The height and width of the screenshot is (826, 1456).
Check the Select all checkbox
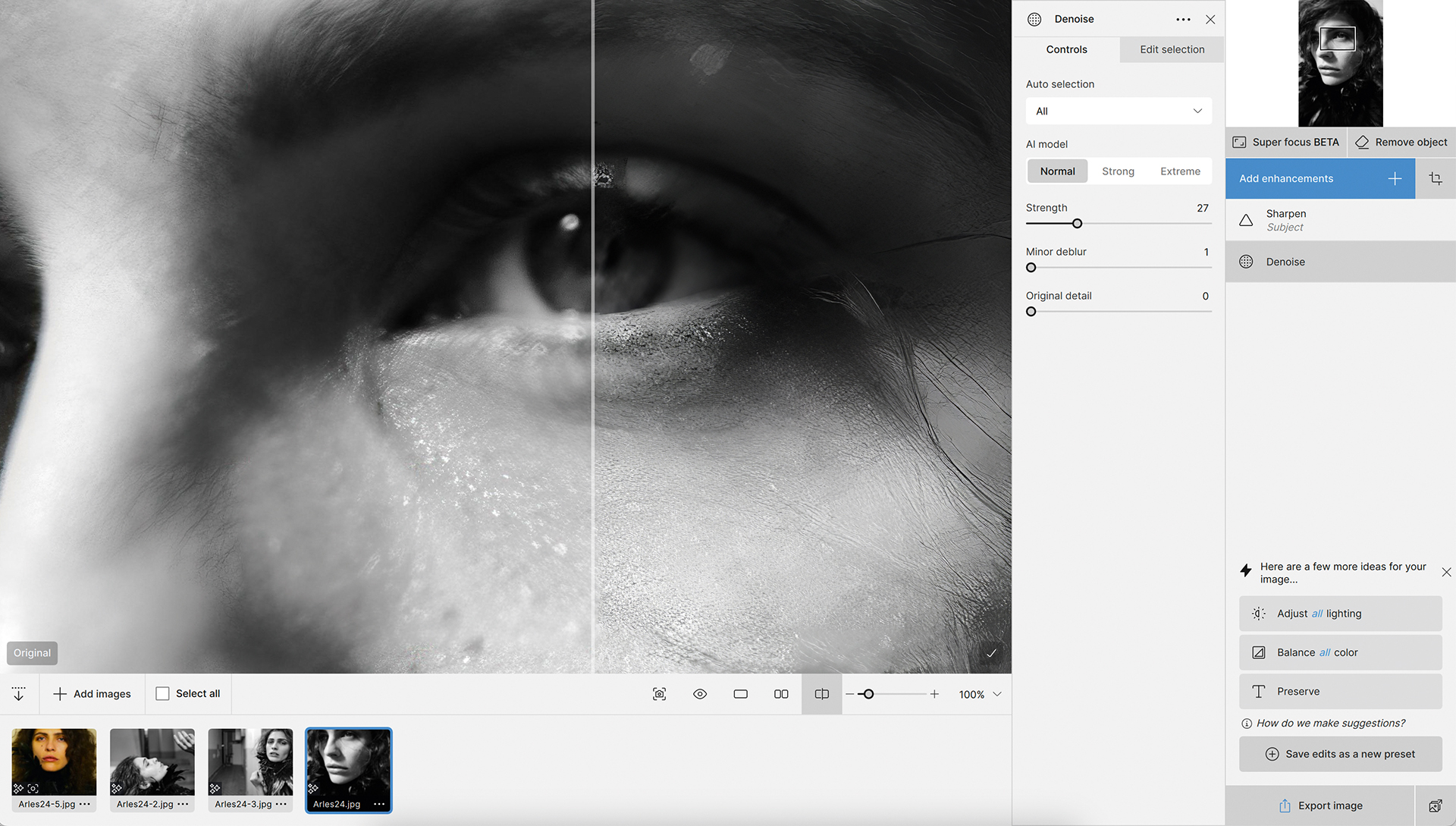pyautogui.click(x=162, y=694)
